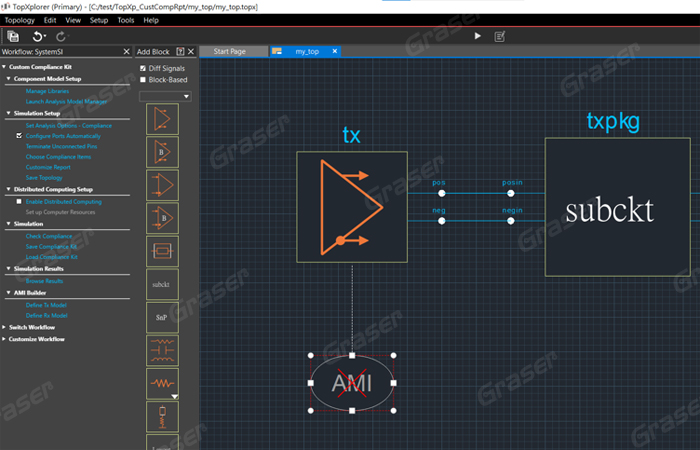Click the neg pin node
700x450 pixels.
442,221
